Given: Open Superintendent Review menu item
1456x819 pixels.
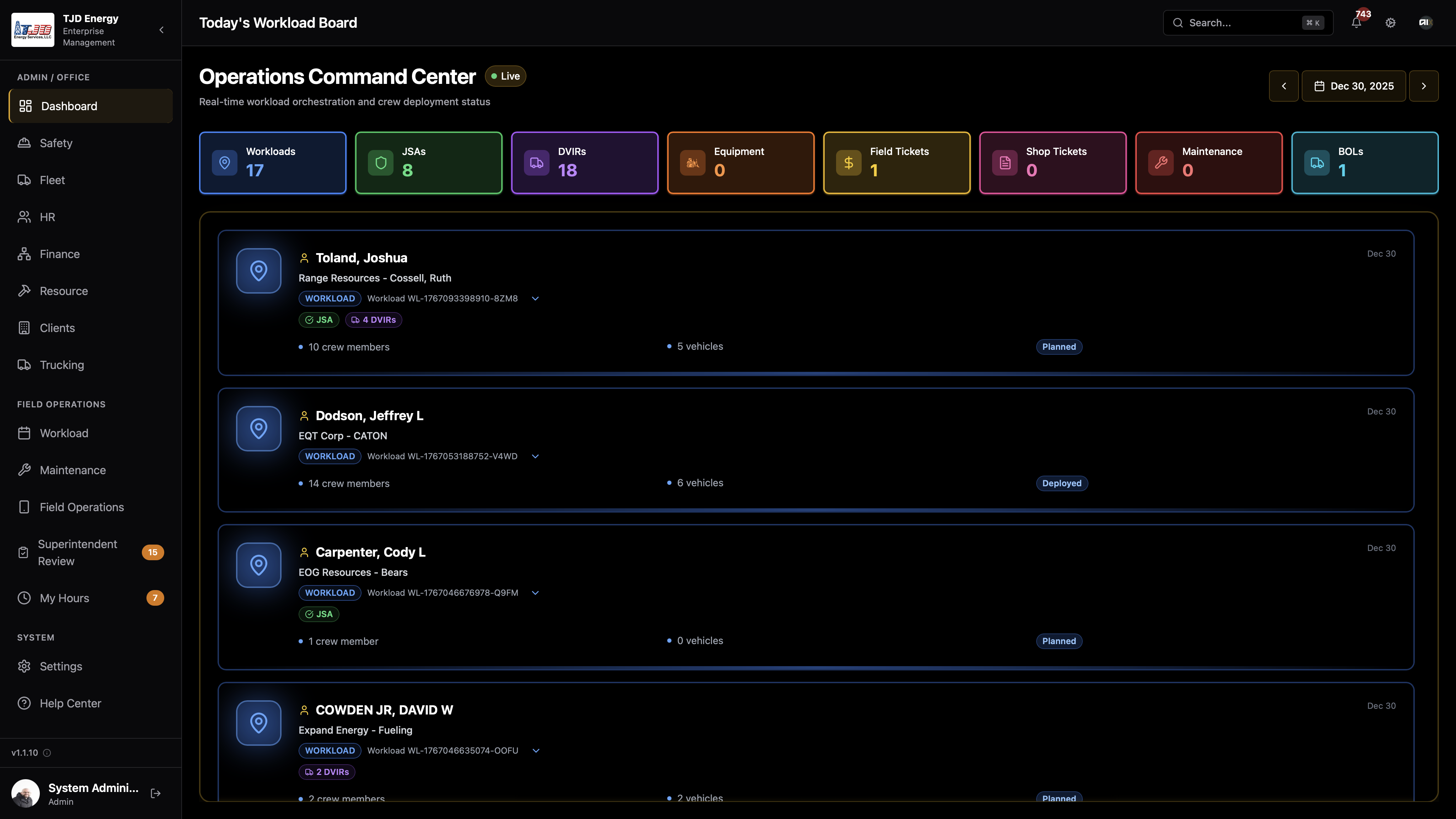Looking at the screenshot, I should [77, 552].
